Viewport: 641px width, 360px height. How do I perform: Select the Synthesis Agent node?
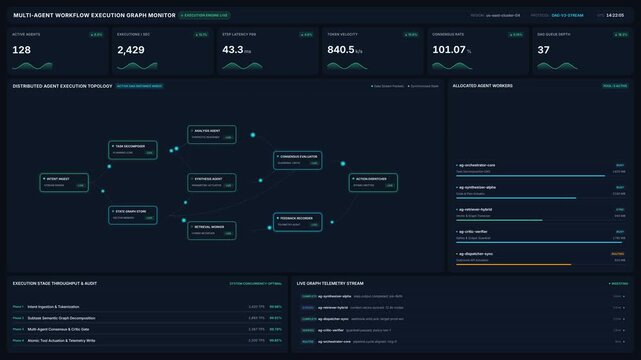click(212, 182)
